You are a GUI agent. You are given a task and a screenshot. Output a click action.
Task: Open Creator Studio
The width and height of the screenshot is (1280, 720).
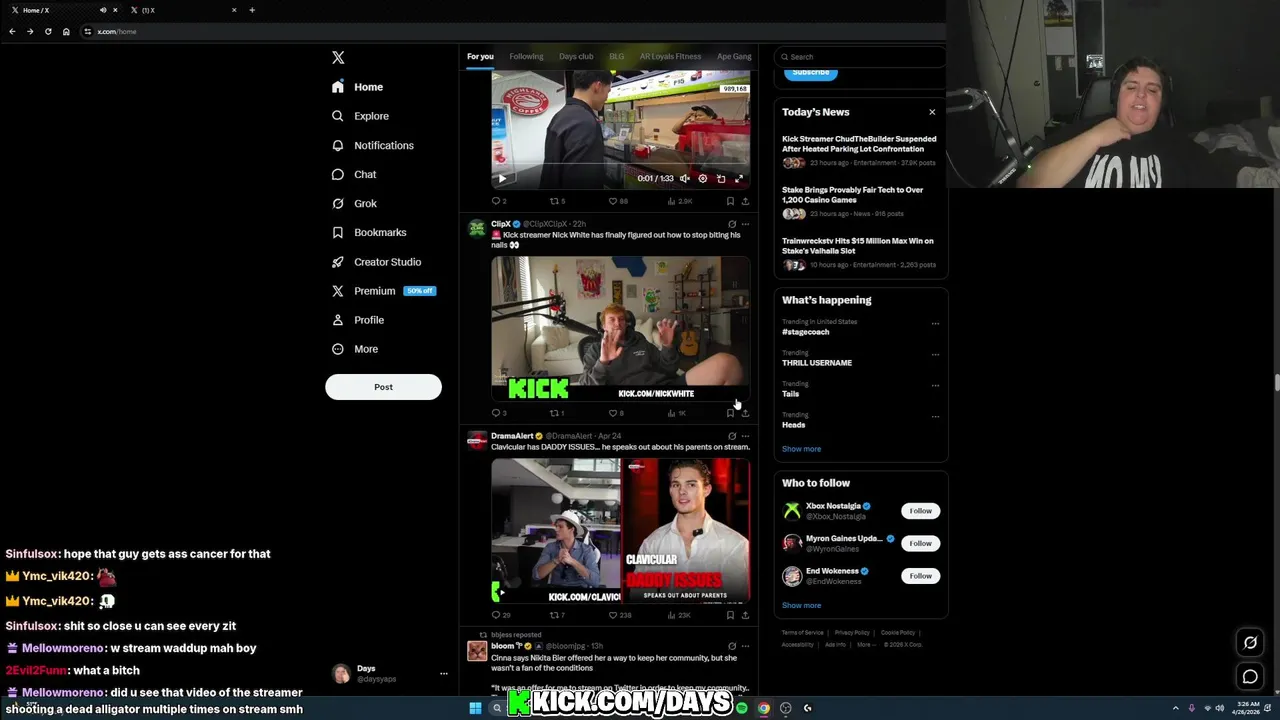click(x=376, y=262)
